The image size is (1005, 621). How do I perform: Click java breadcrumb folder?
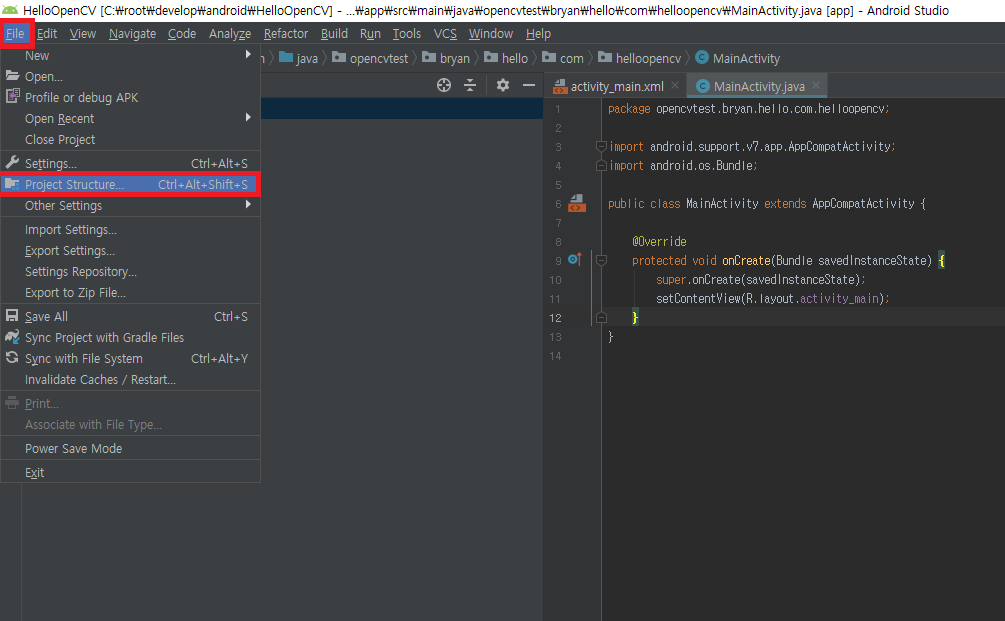pyautogui.click(x=299, y=58)
